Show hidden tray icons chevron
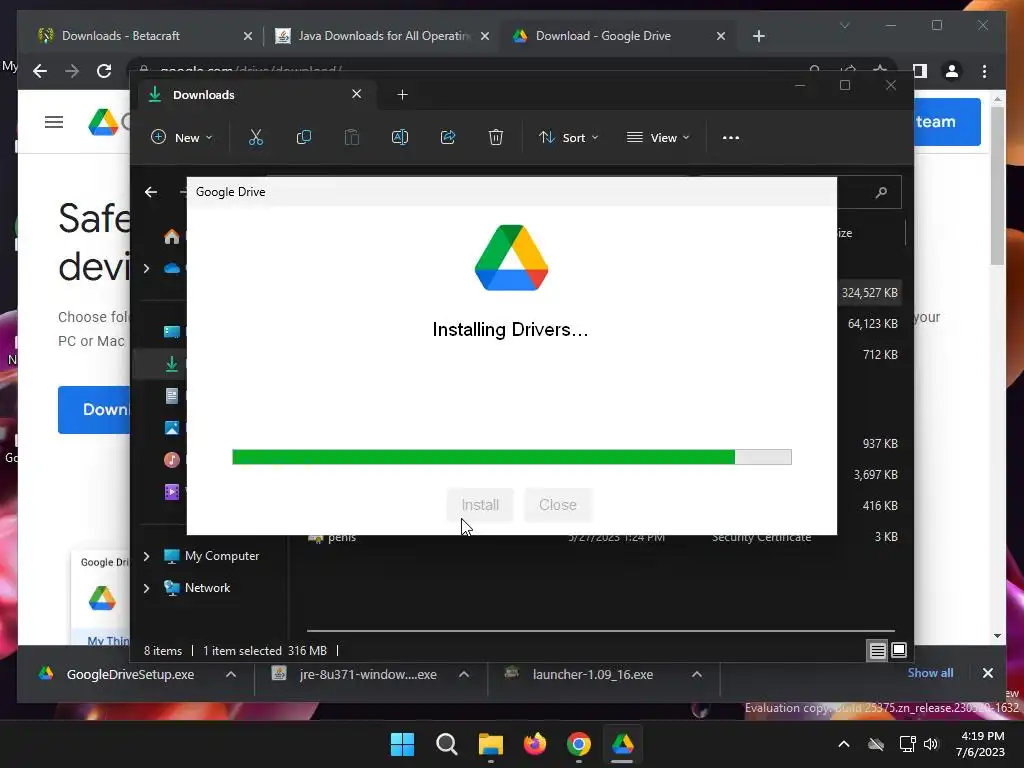This screenshot has height=768, width=1024. (844, 744)
